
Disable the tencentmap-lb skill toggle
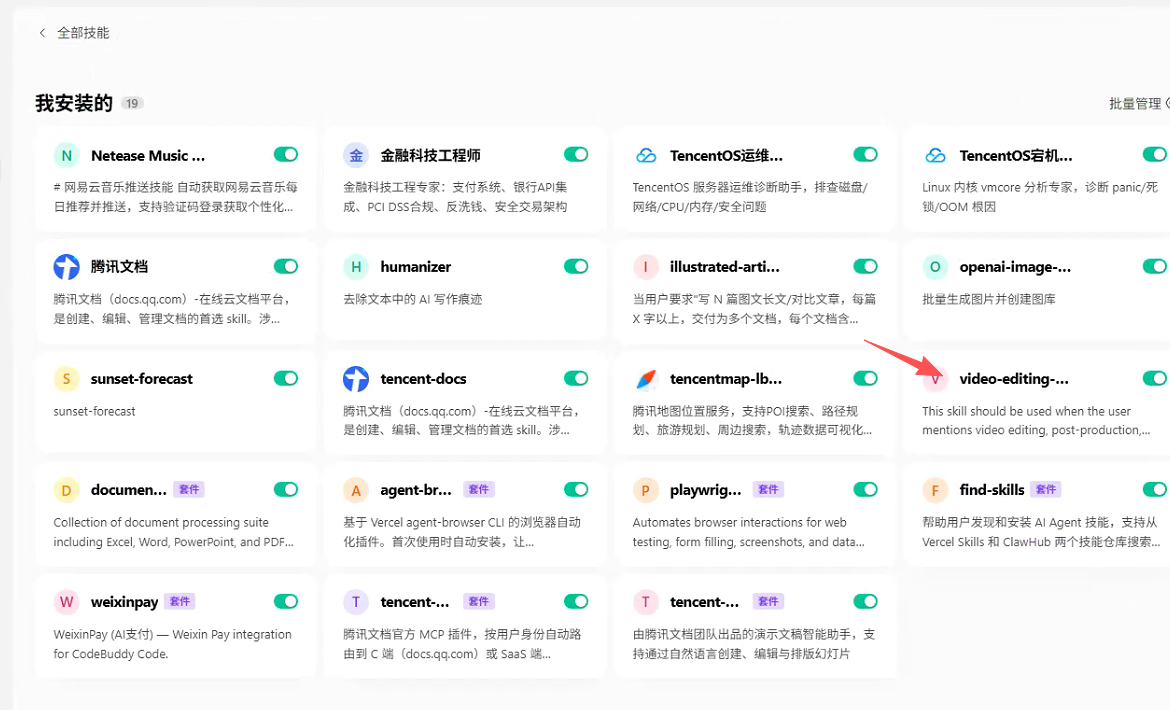(865, 378)
